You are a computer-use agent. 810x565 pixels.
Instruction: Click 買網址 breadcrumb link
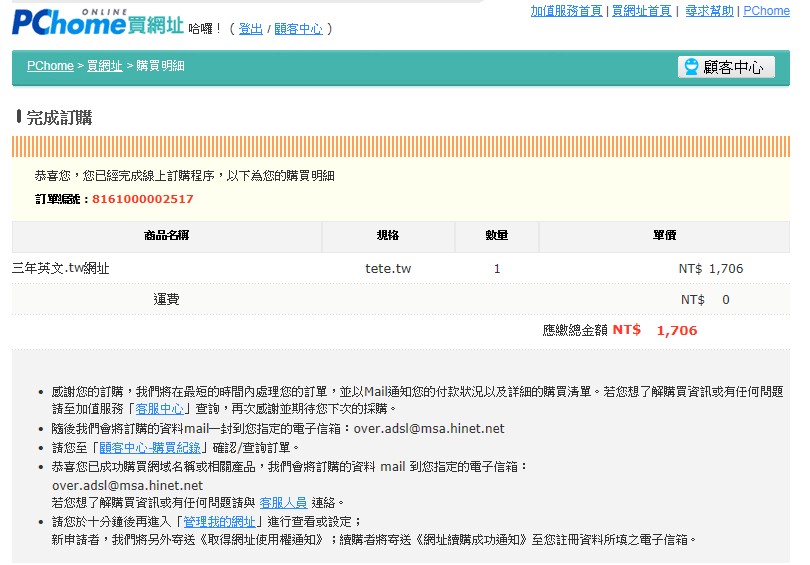pyautogui.click(x=104, y=66)
